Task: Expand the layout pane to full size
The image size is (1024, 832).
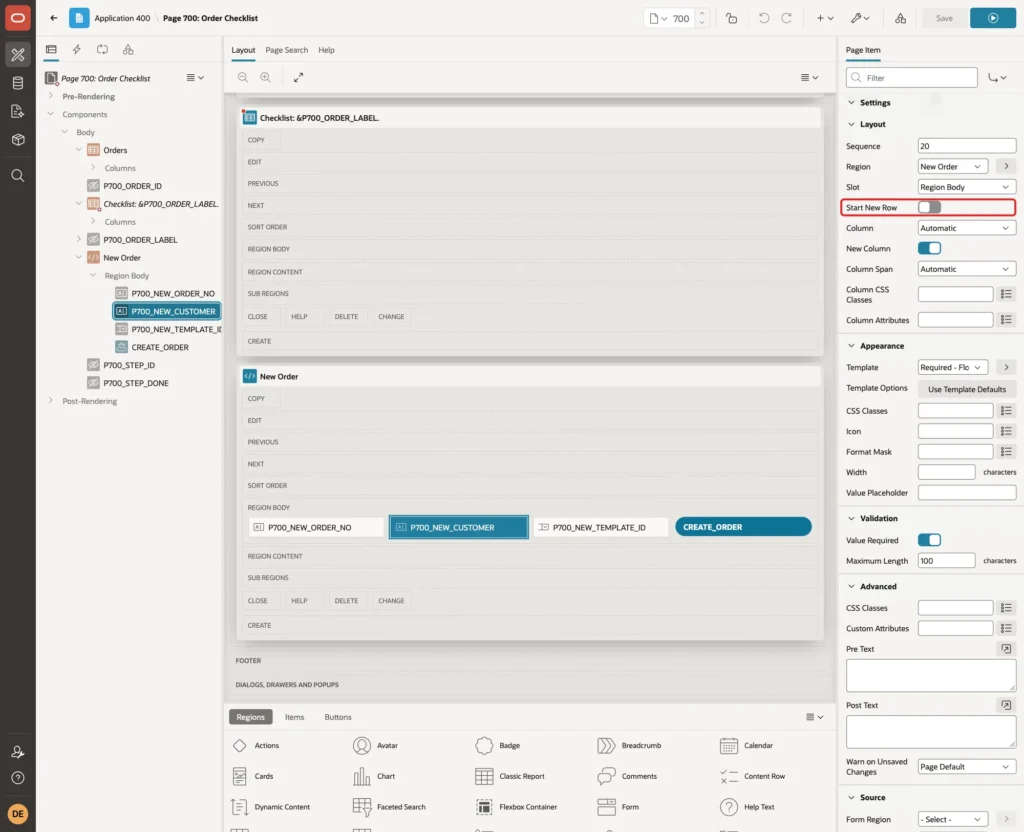Action: pyautogui.click(x=298, y=78)
